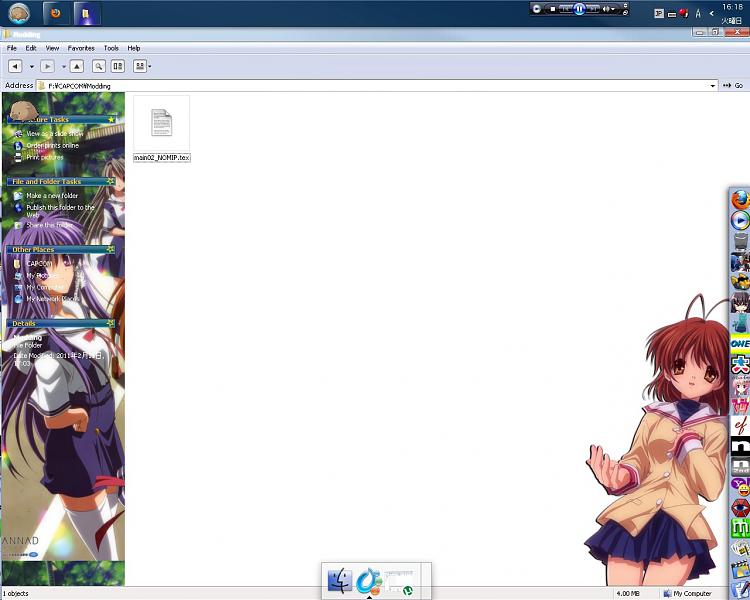Image resolution: width=750 pixels, height=600 pixels.
Task: Click the blue swirl icon in bottom dock
Action: (368, 581)
